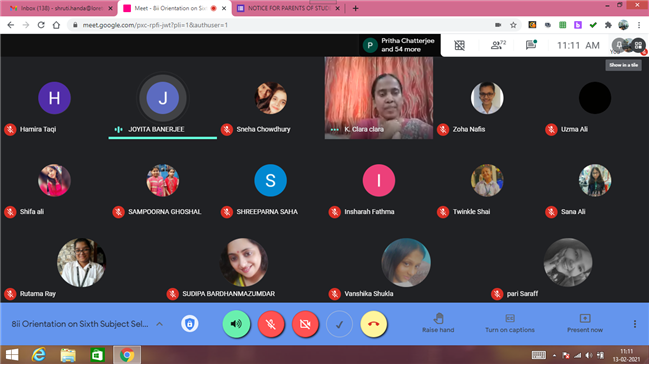Screen dimensions: 650x365
Task: Click the checkmark circle button
Action: (x=339, y=324)
